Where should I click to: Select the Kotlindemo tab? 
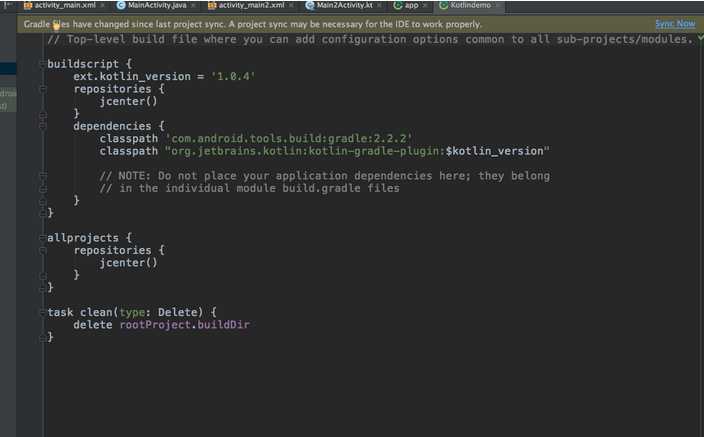(x=470, y=5)
